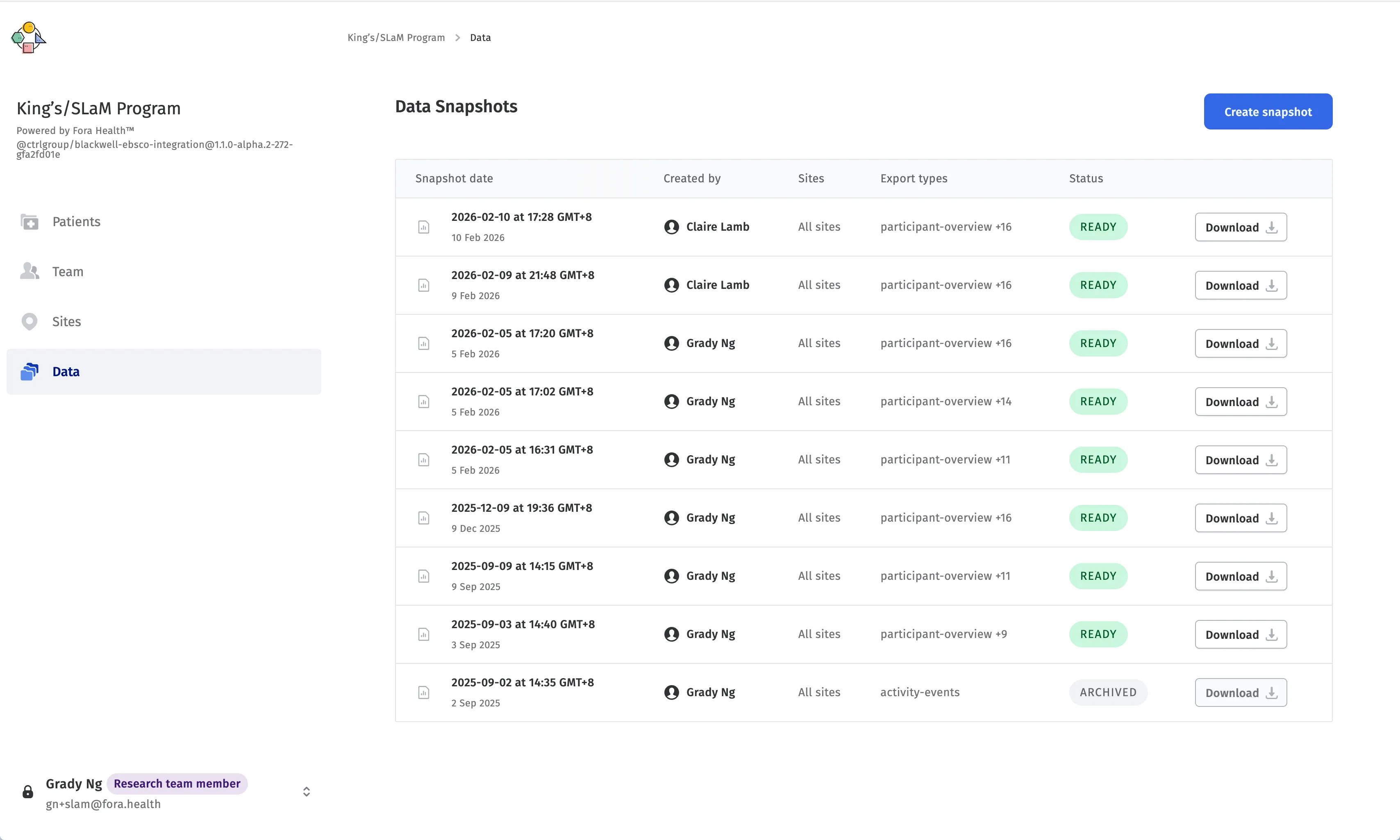
Task: Go to Sites in sidebar
Action: (67, 322)
